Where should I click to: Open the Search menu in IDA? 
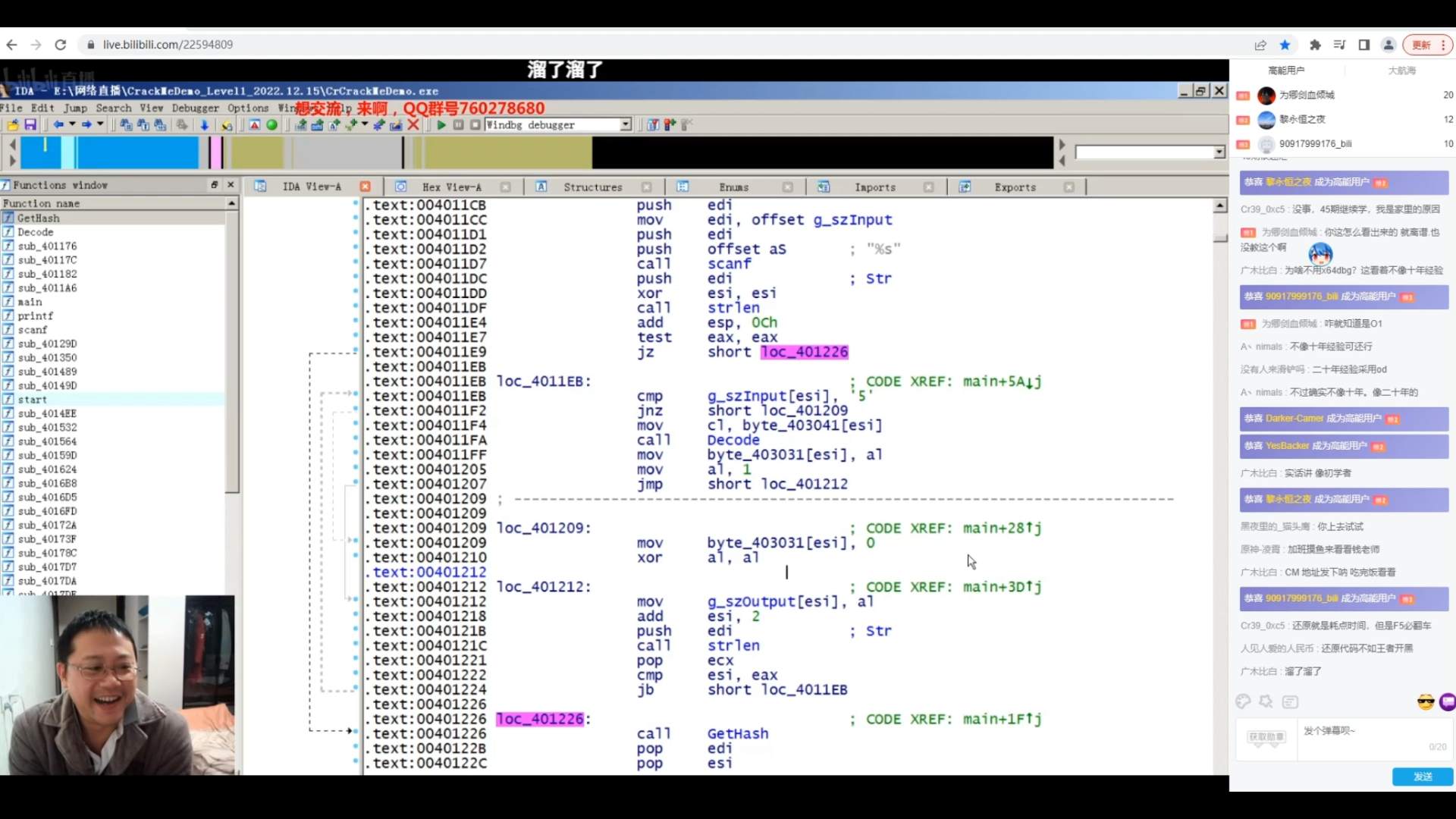pos(114,108)
